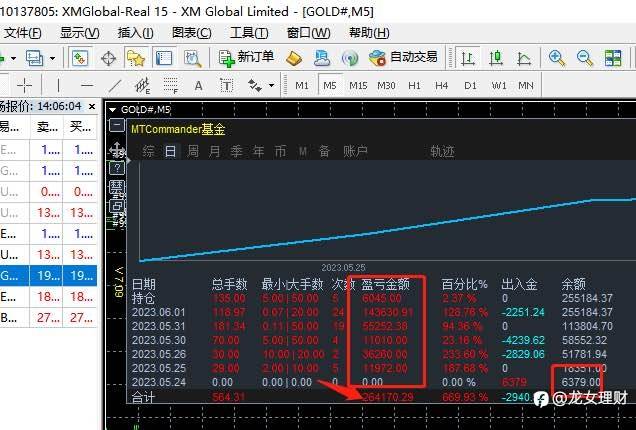
Task: Switch to the W1 timeframe
Action: pyautogui.click(x=499, y=86)
